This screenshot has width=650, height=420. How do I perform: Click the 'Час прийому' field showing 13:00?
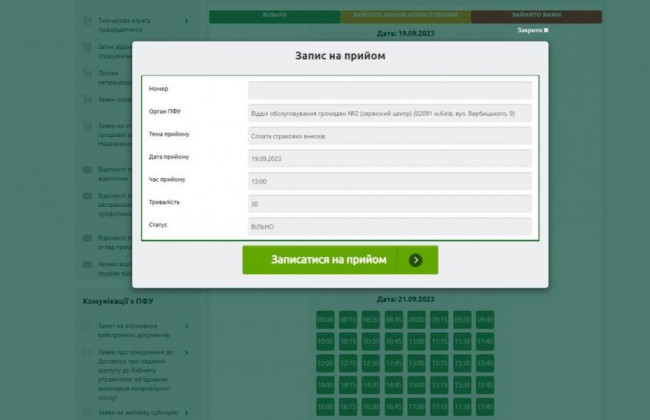click(x=389, y=181)
